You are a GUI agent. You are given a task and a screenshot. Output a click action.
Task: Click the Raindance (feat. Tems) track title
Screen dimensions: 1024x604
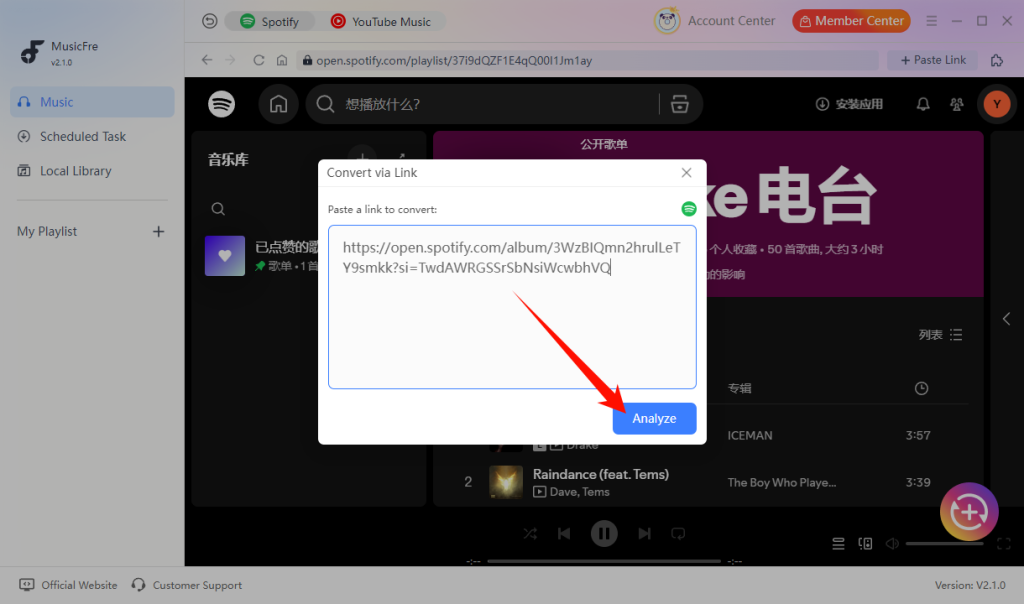600,475
